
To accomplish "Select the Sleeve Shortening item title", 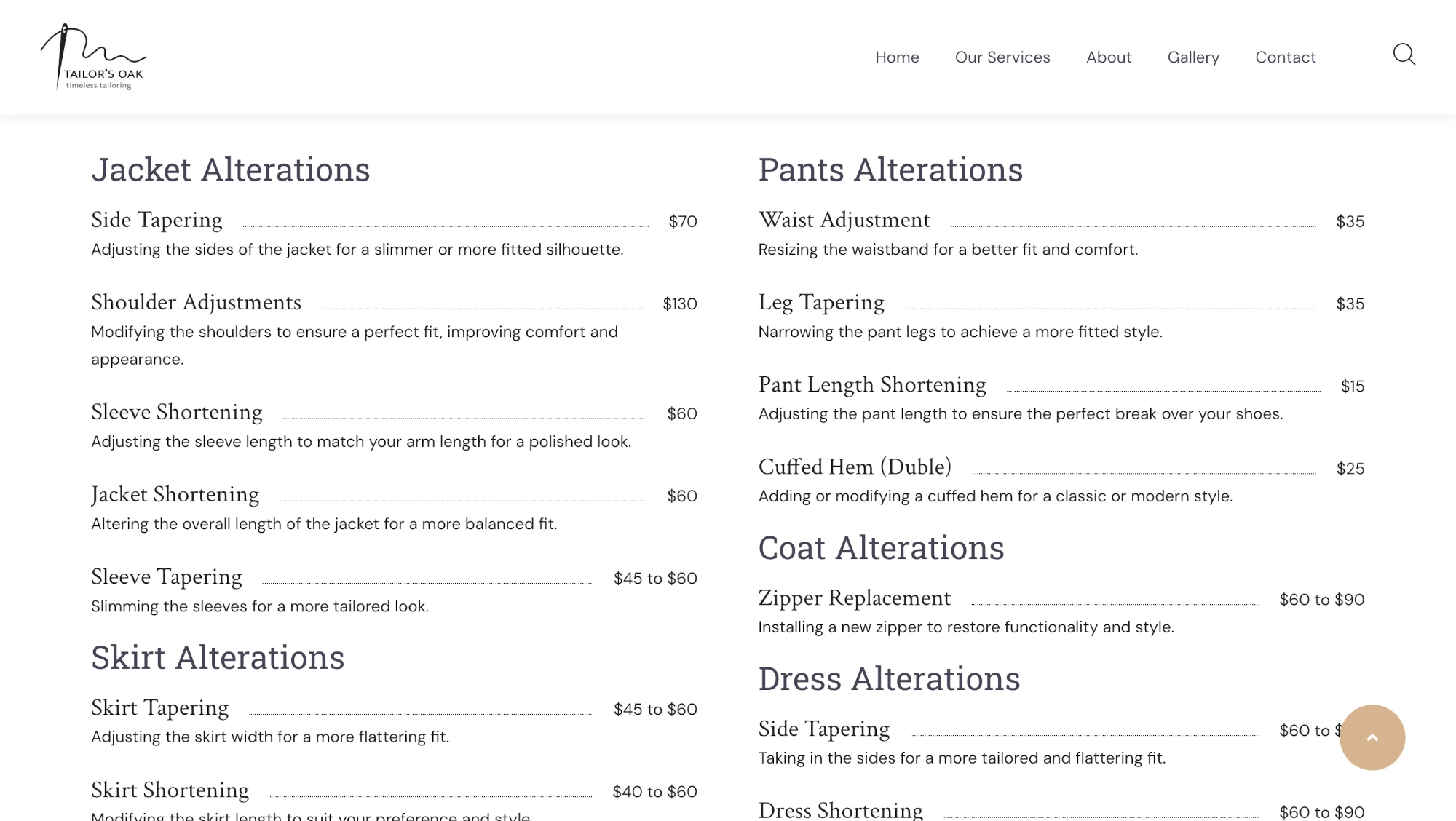I will pyautogui.click(x=176, y=412).
